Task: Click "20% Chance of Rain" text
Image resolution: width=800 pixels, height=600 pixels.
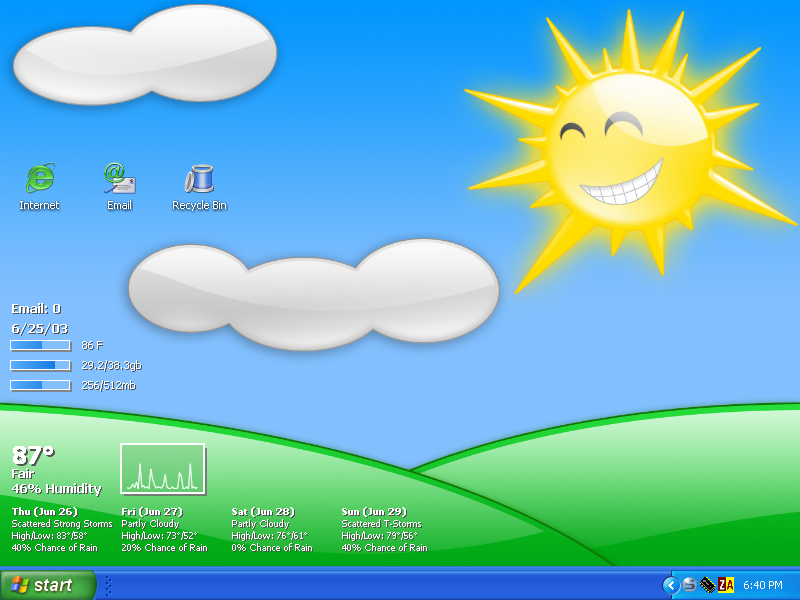Action: [164, 548]
